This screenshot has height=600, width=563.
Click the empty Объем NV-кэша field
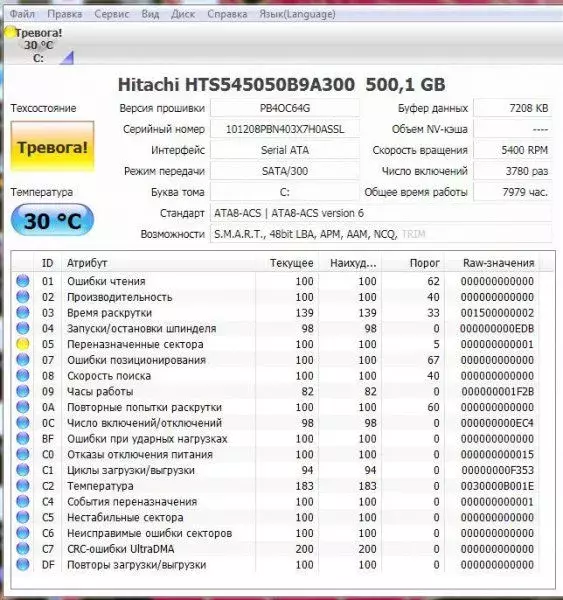pyautogui.click(x=512, y=129)
